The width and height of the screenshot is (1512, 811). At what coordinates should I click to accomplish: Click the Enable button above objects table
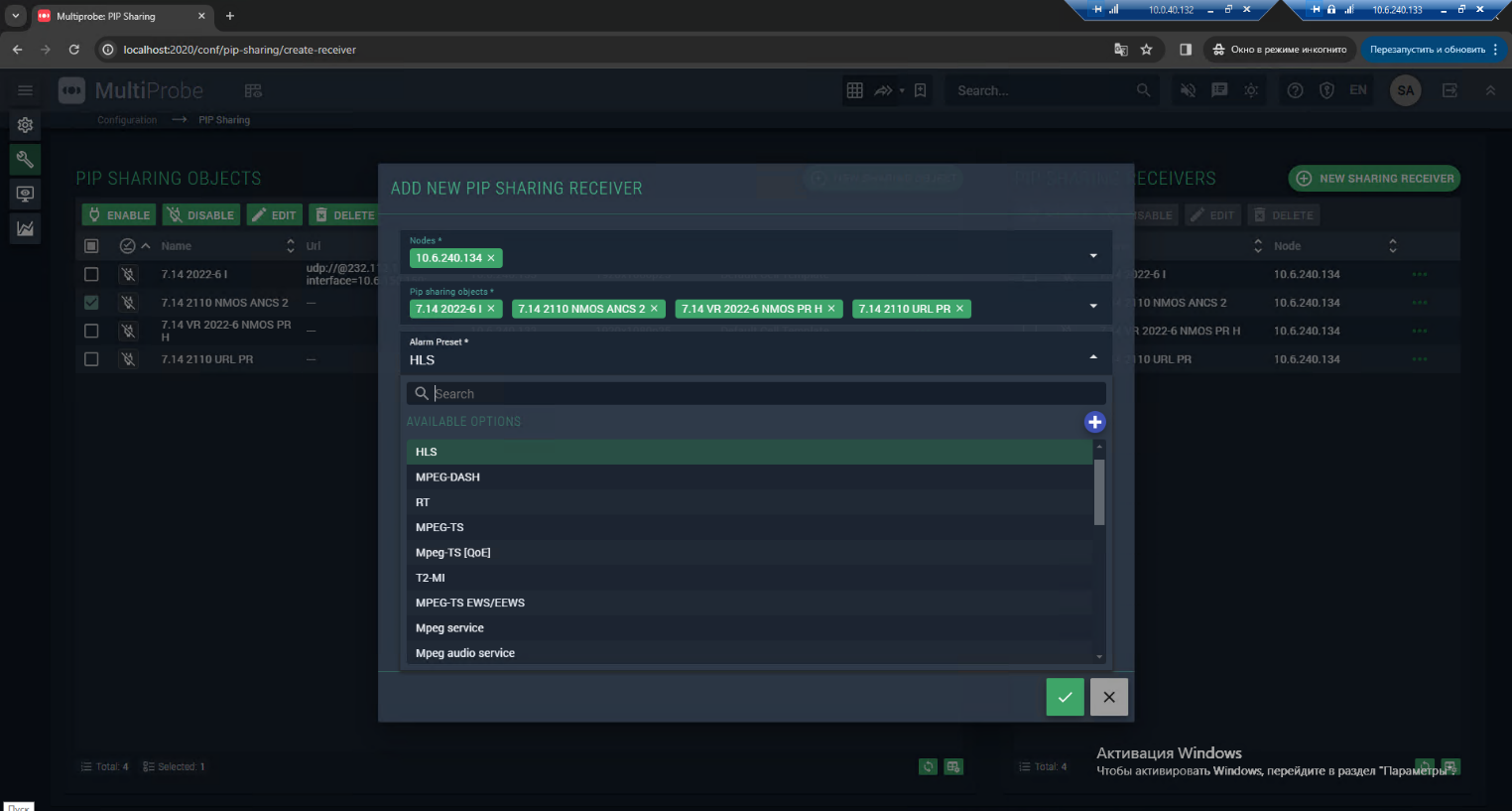coord(119,215)
